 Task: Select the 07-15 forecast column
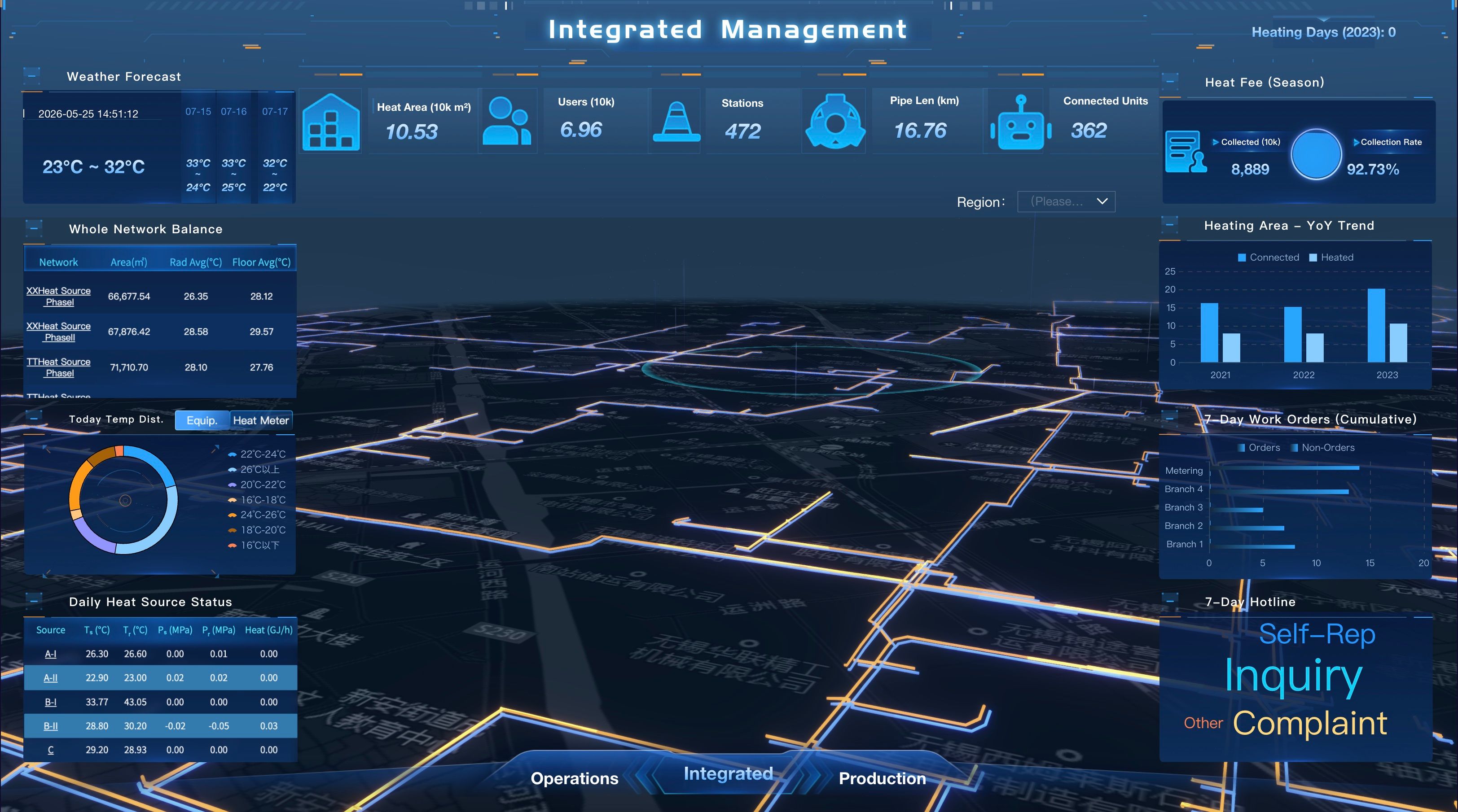tap(198, 148)
